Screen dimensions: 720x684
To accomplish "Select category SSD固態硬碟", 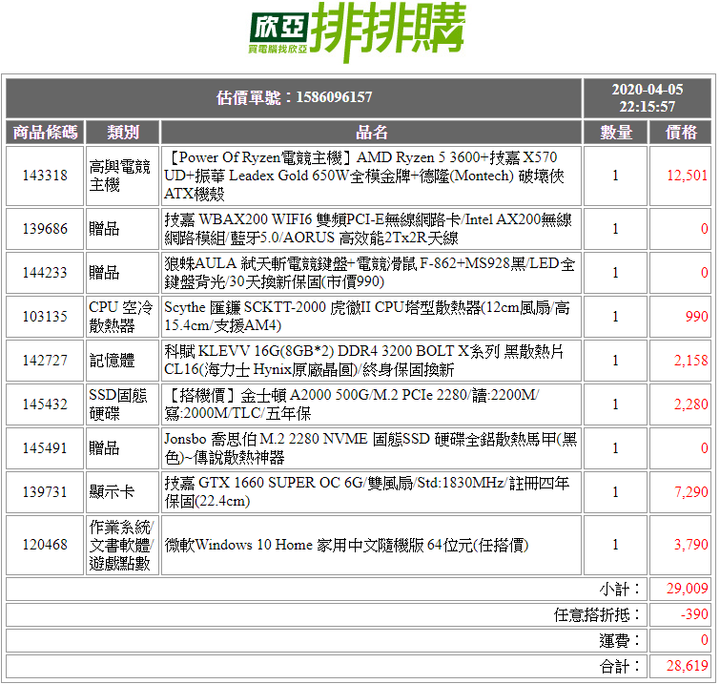I will tap(118, 404).
